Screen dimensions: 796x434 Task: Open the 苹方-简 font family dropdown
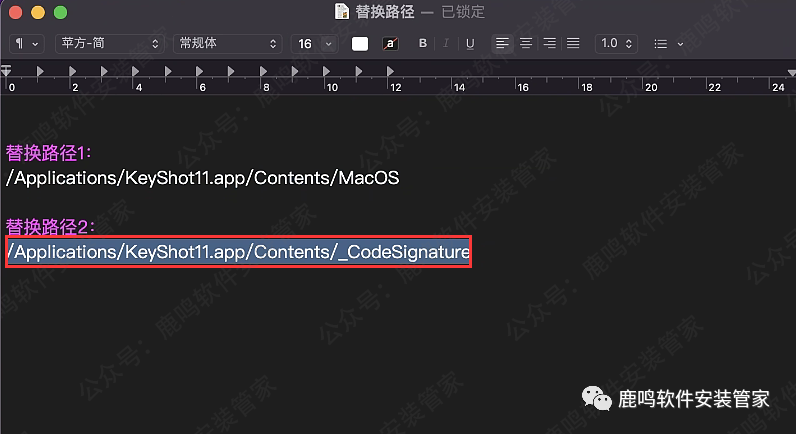pyautogui.click(x=109, y=44)
